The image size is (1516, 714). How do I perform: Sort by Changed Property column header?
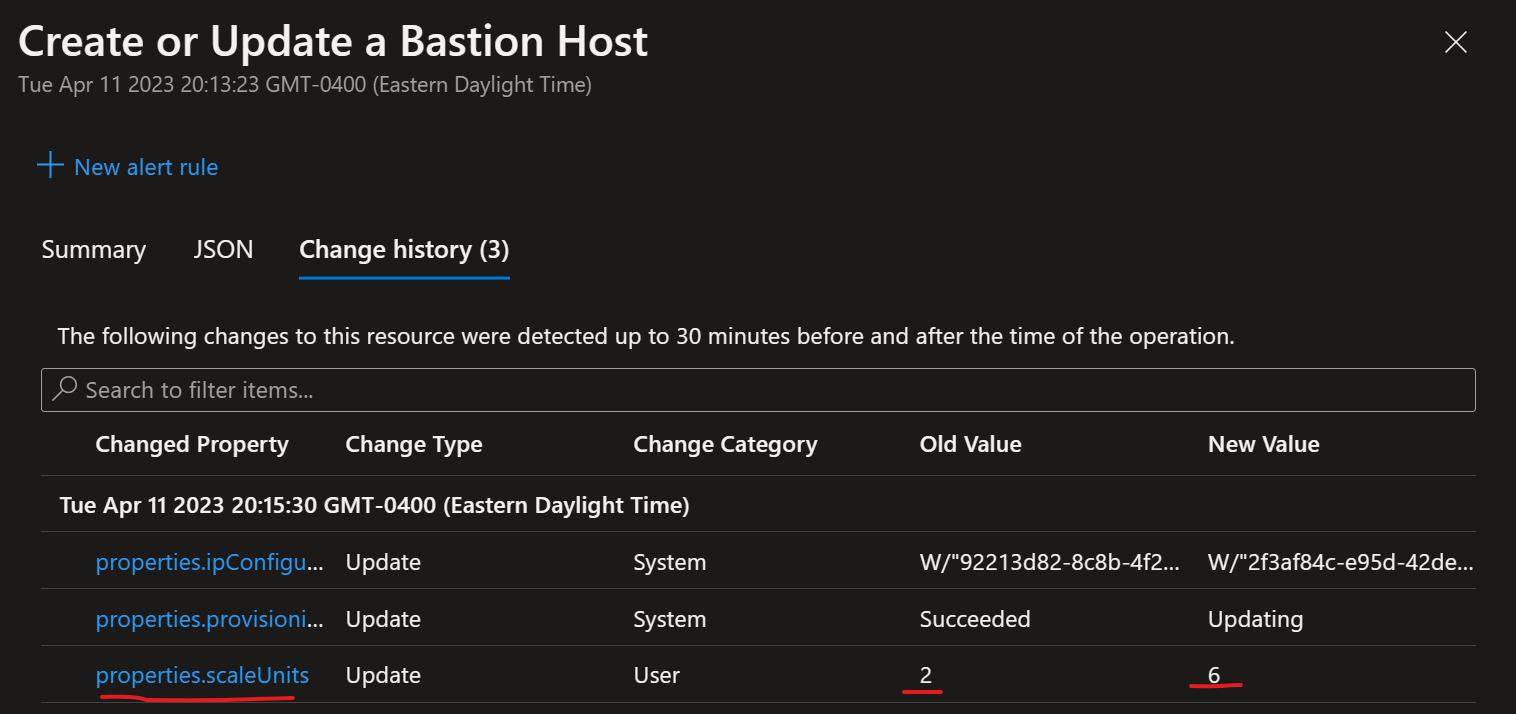pyautogui.click(x=192, y=444)
